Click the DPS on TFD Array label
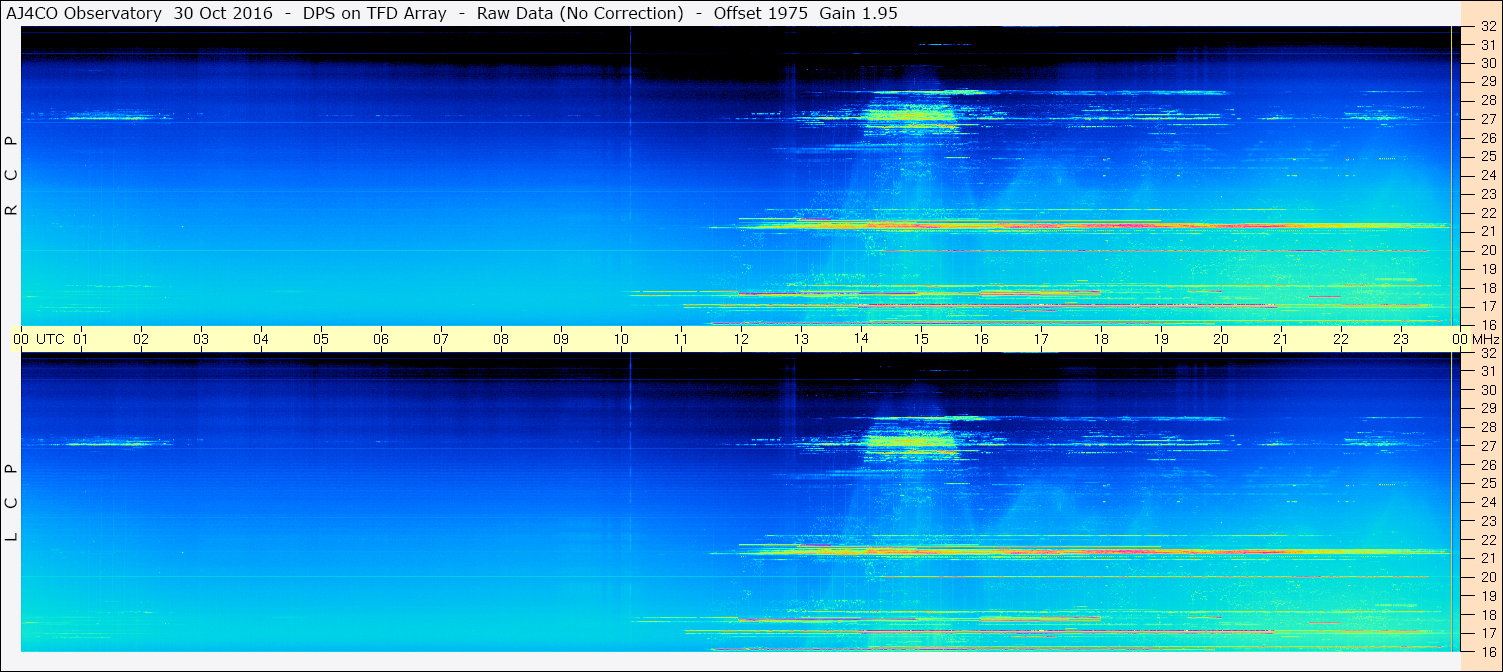Image resolution: width=1503 pixels, height=672 pixels. tap(375, 13)
